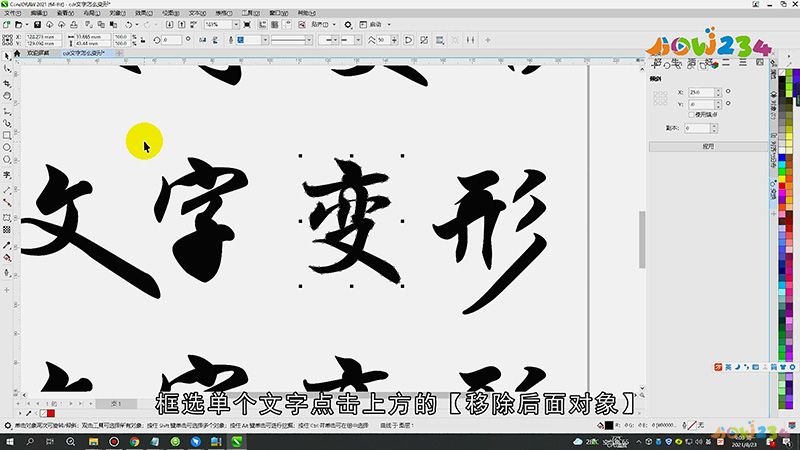Open Windows Start menu
Viewport: 800px width, 450px height.
click(9, 442)
